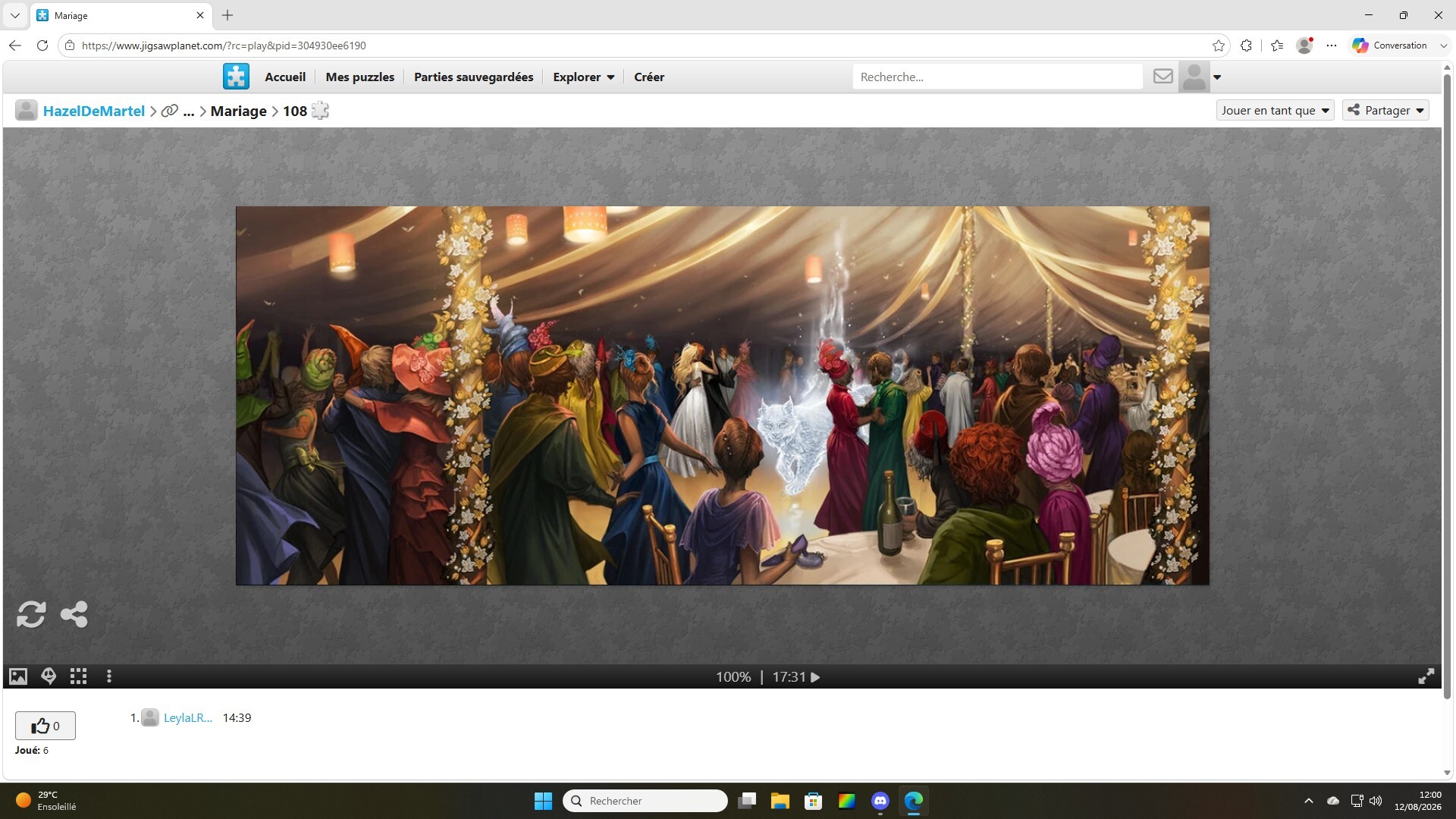Resume the puzzle timer play button
Image resolution: width=1456 pixels, height=819 pixels.
(816, 677)
